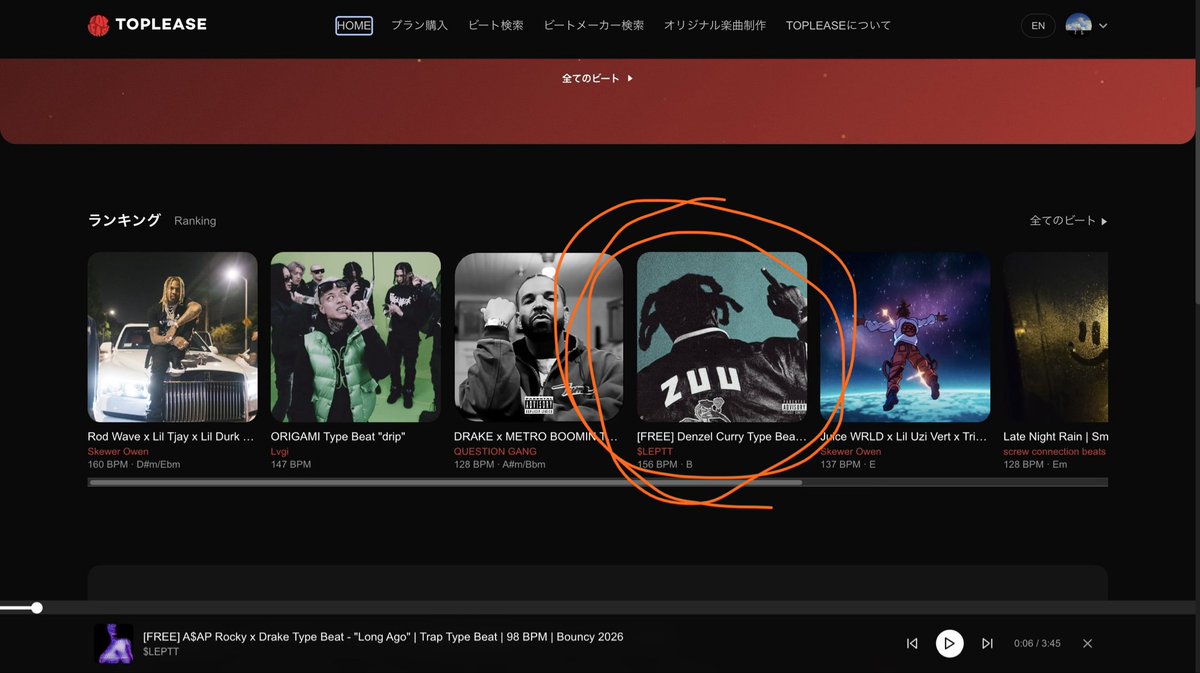Visit TOPLEASEについて page
Screen dimensions: 1200x673
coord(838,25)
